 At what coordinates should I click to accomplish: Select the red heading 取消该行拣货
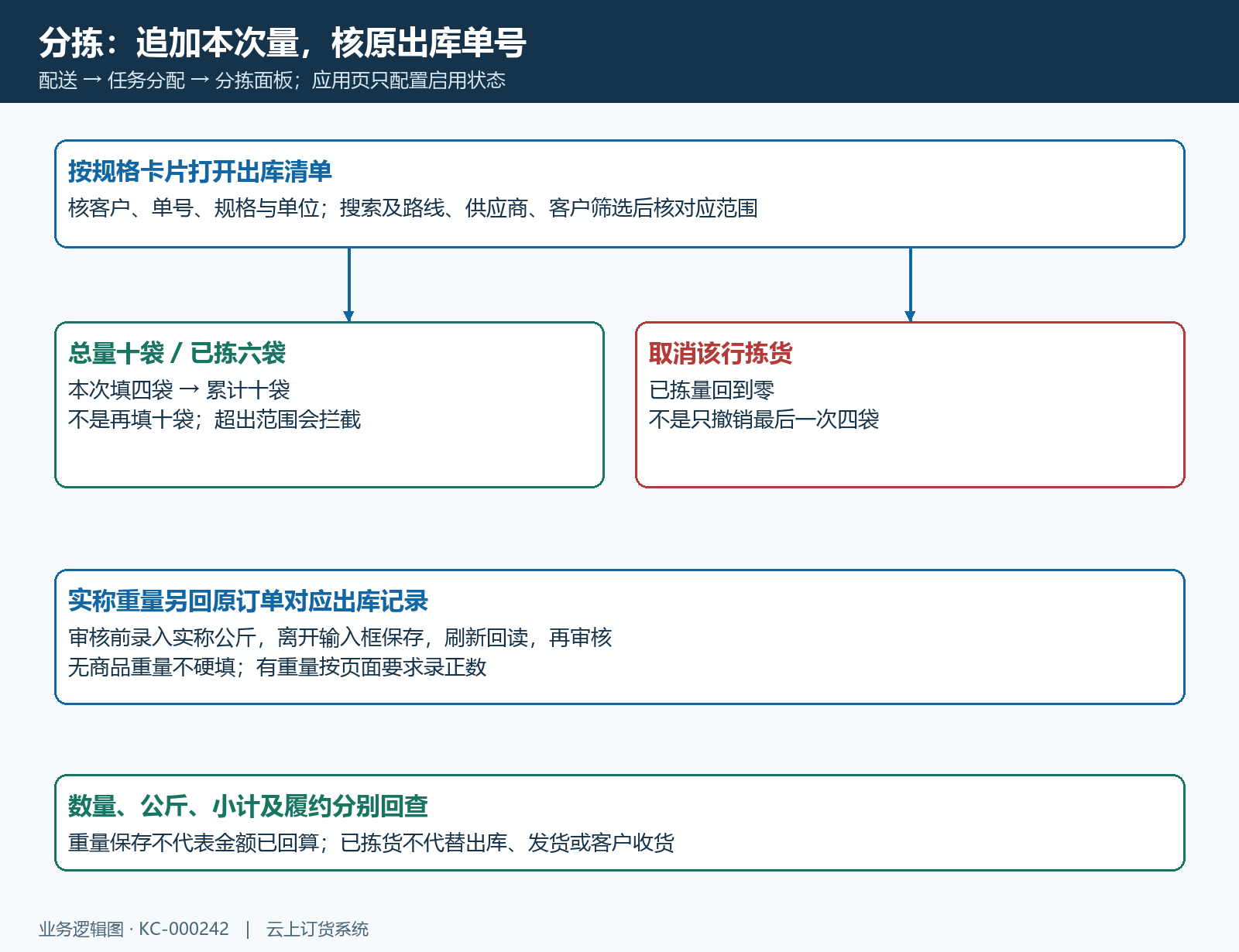[721, 354]
